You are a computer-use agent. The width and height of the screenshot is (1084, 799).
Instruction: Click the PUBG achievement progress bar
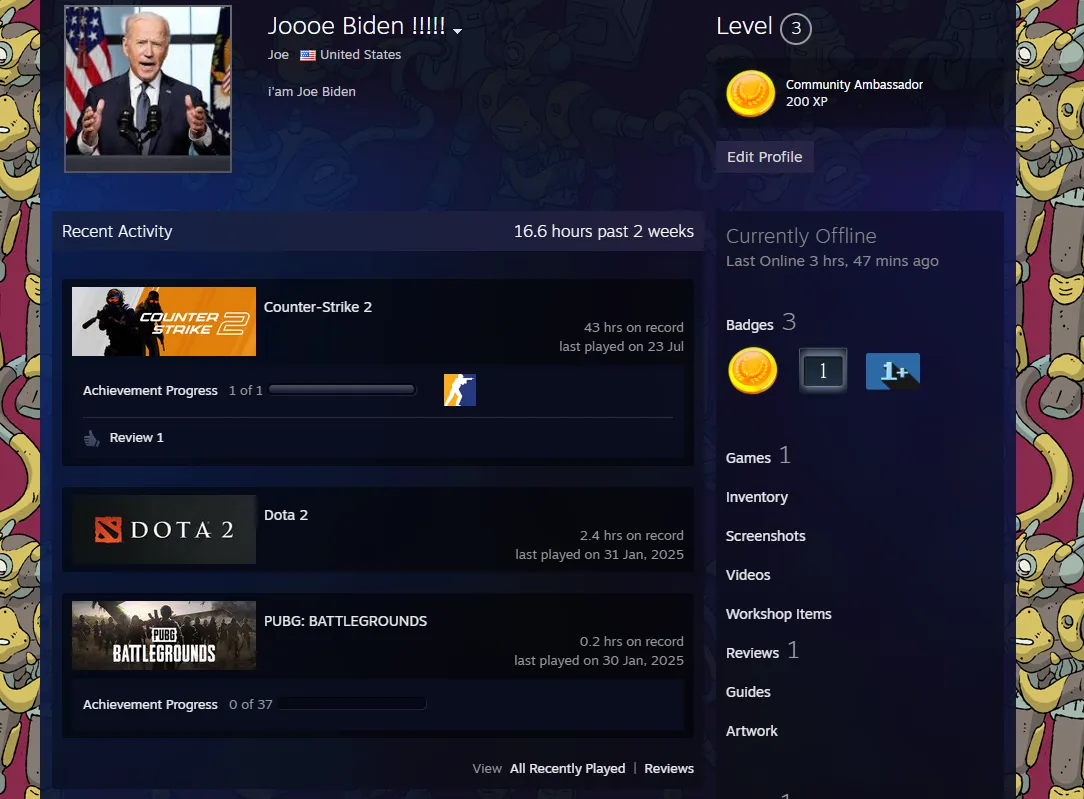(x=353, y=704)
